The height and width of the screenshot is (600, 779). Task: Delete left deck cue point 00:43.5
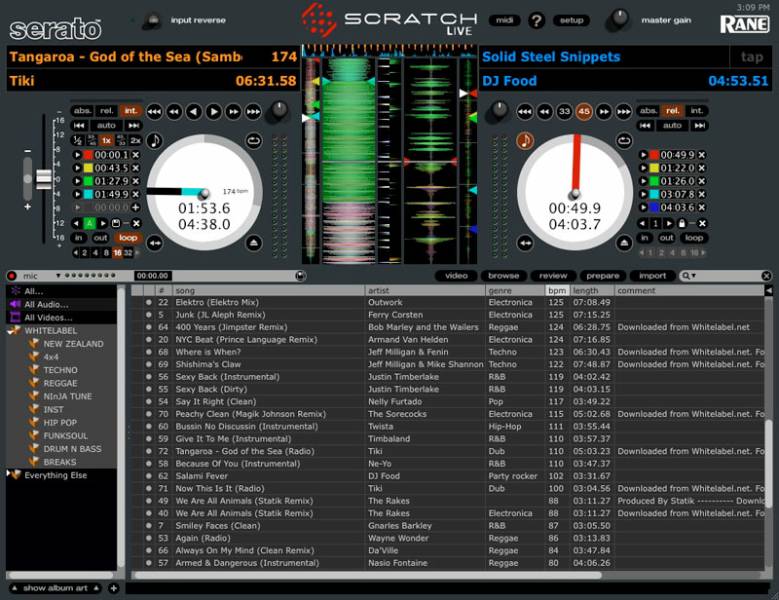pos(135,168)
